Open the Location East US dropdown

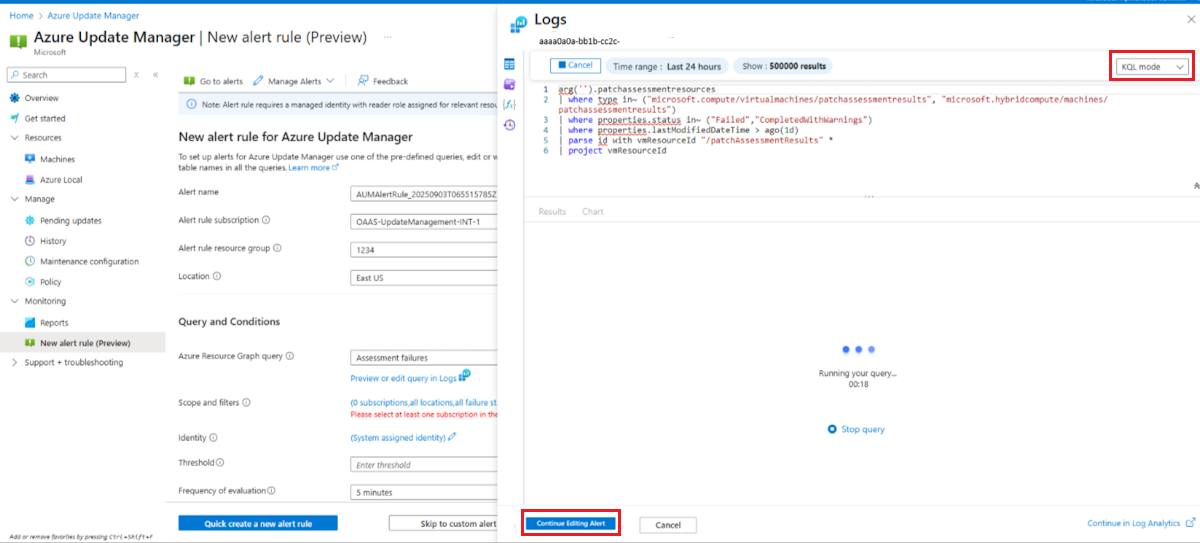point(424,278)
